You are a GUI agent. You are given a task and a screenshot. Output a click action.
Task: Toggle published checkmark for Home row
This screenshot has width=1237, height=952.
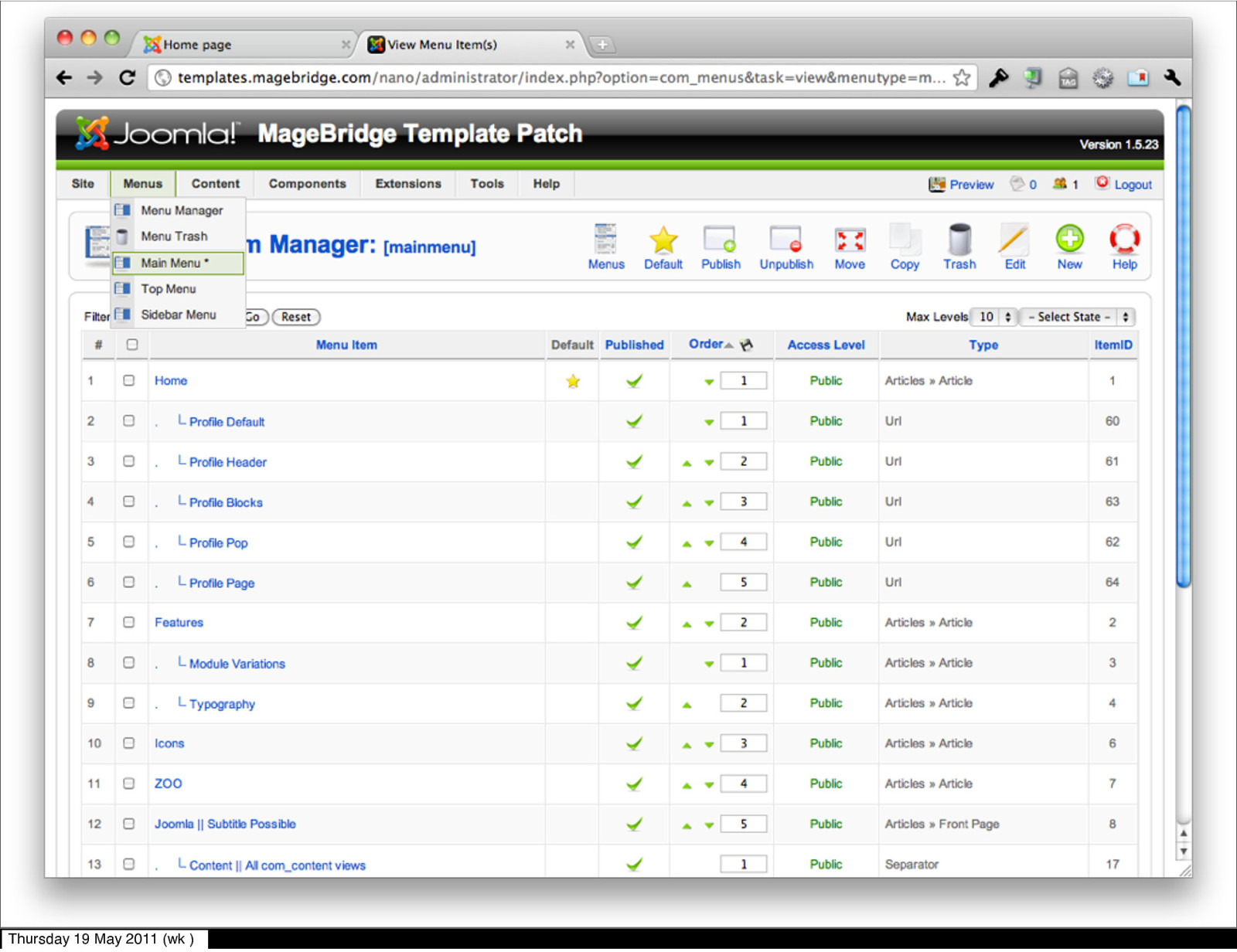pyautogui.click(x=634, y=380)
